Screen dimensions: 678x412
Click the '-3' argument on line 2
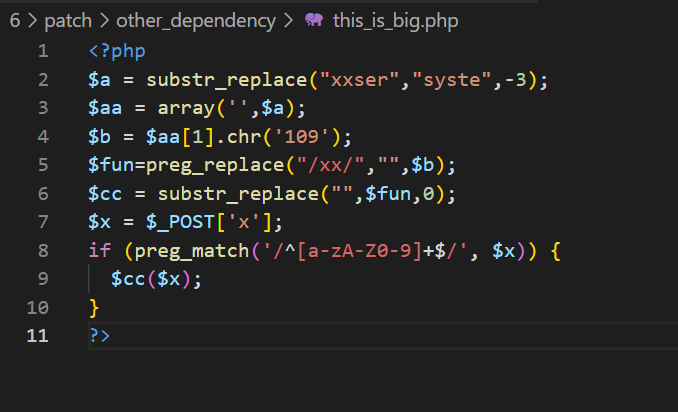tap(515, 80)
